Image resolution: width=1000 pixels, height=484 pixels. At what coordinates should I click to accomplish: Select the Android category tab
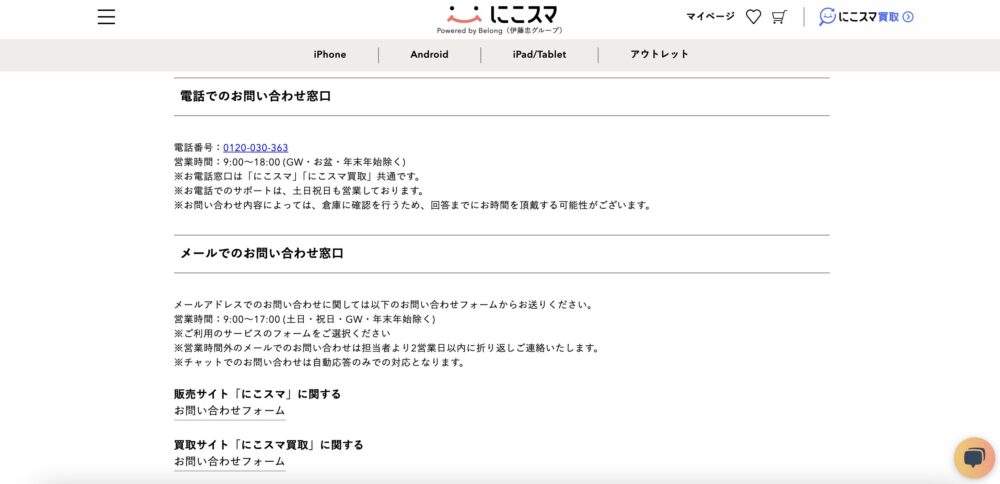point(429,55)
